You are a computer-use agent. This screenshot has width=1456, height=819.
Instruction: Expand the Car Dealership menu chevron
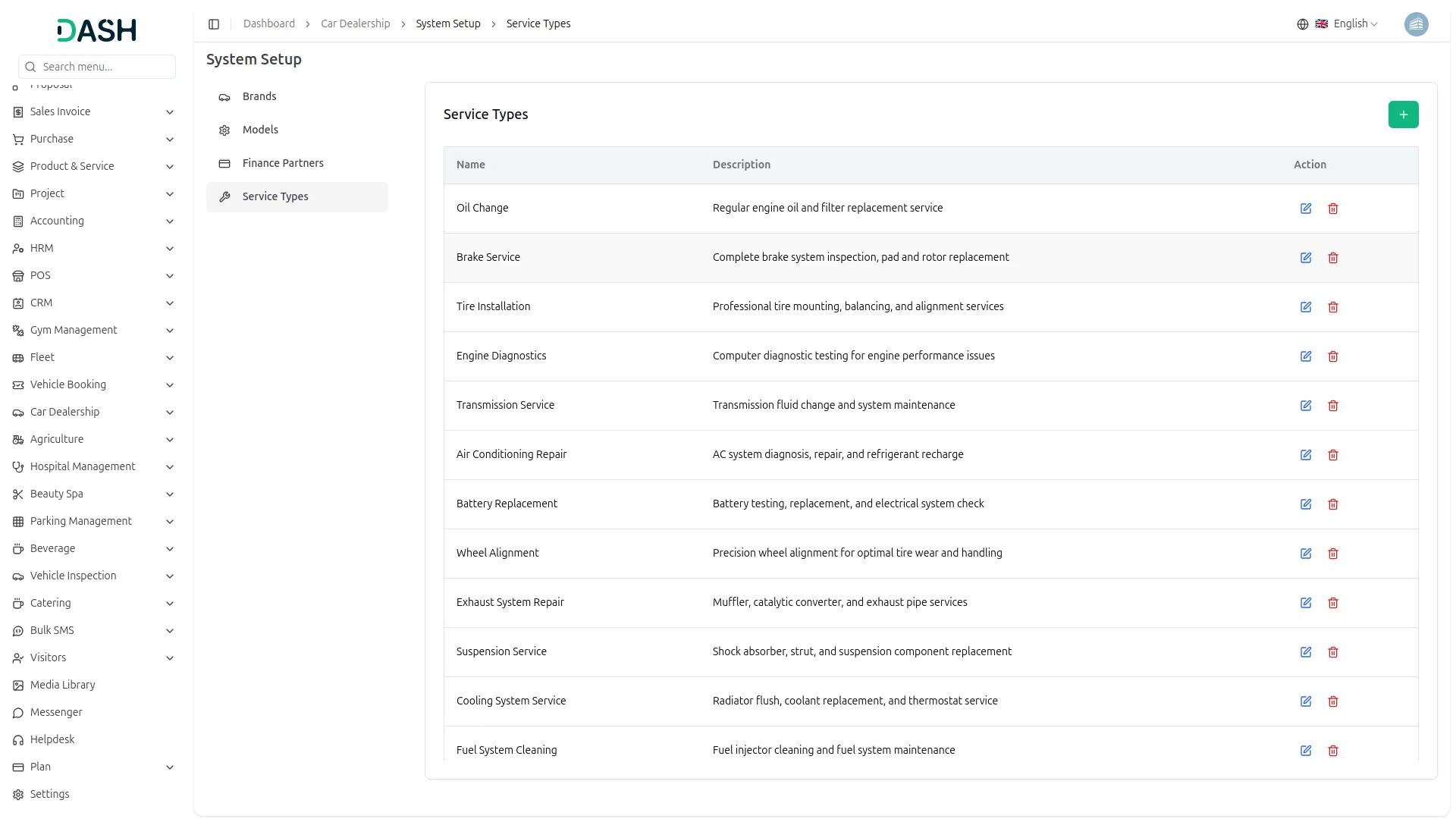(170, 413)
